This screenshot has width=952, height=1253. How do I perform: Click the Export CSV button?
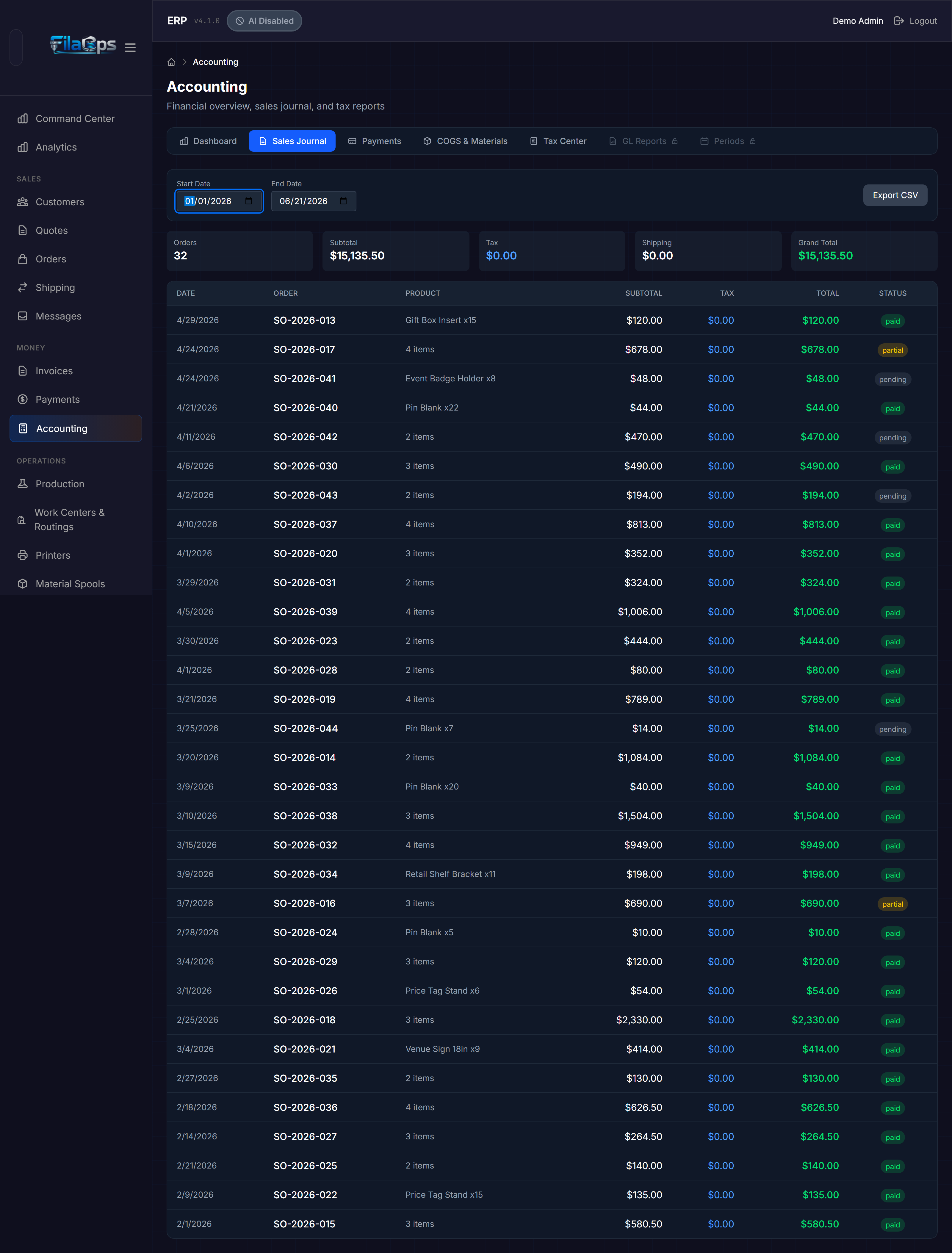click(x=895, y=195)
